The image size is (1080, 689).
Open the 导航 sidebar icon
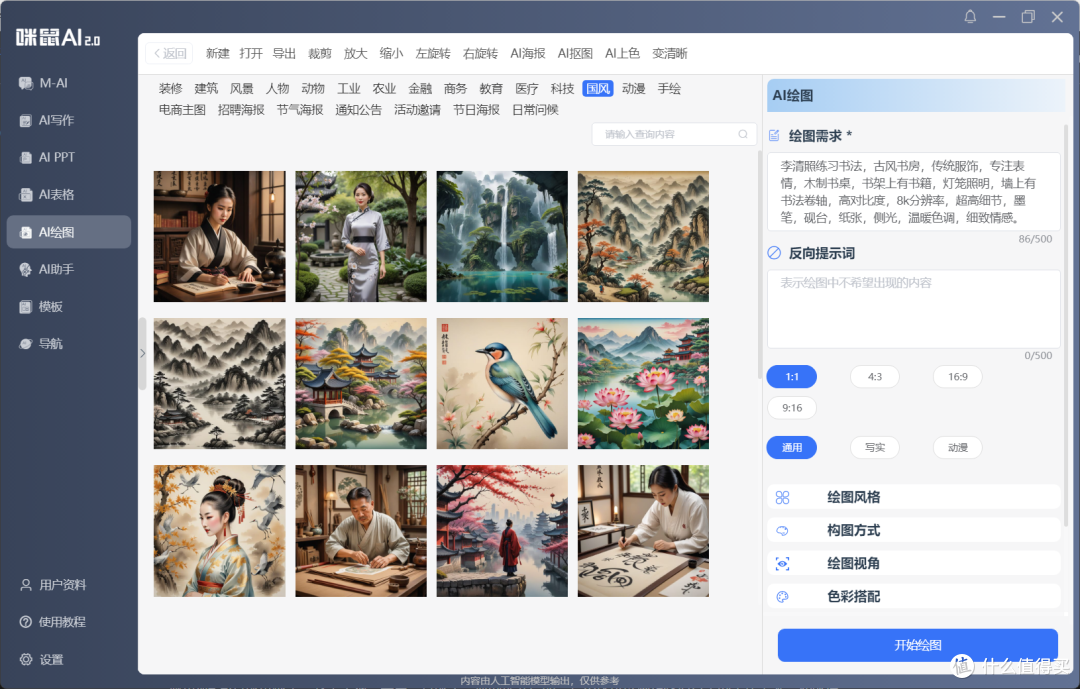click(x=25, y=344)
